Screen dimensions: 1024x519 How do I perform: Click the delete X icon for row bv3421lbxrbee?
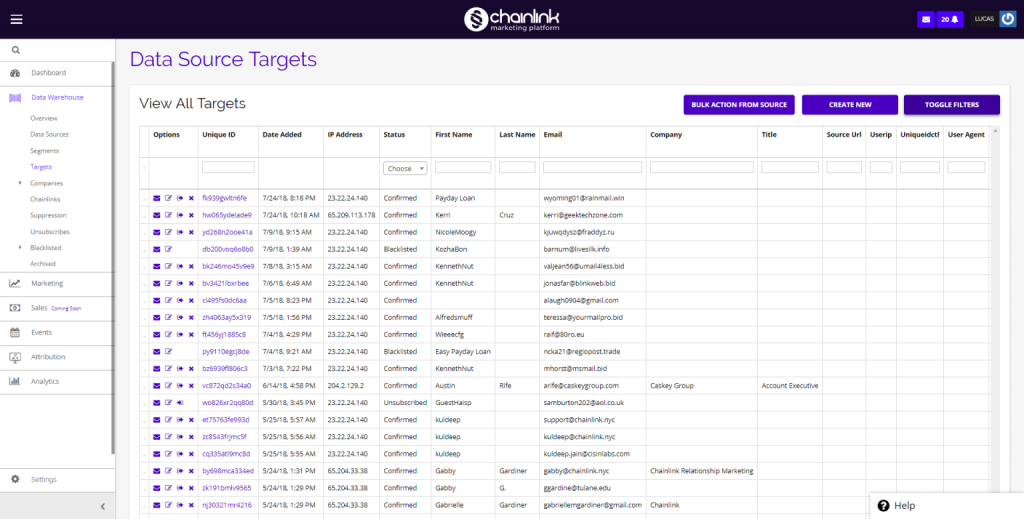click(x=191, y=283)
